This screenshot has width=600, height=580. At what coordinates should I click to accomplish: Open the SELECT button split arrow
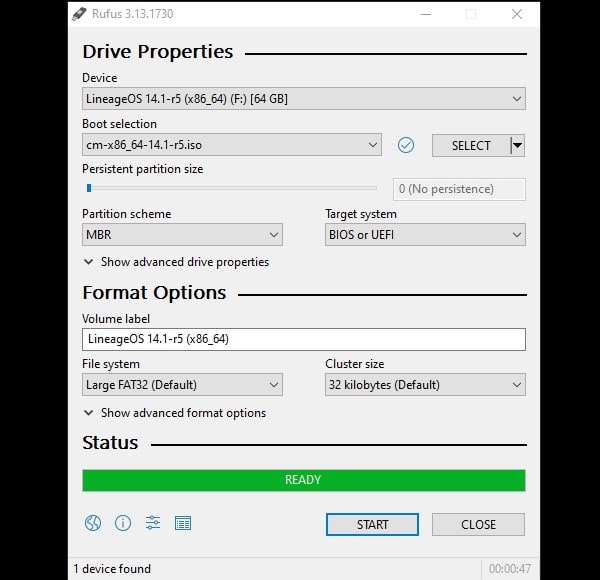[518, 145]
